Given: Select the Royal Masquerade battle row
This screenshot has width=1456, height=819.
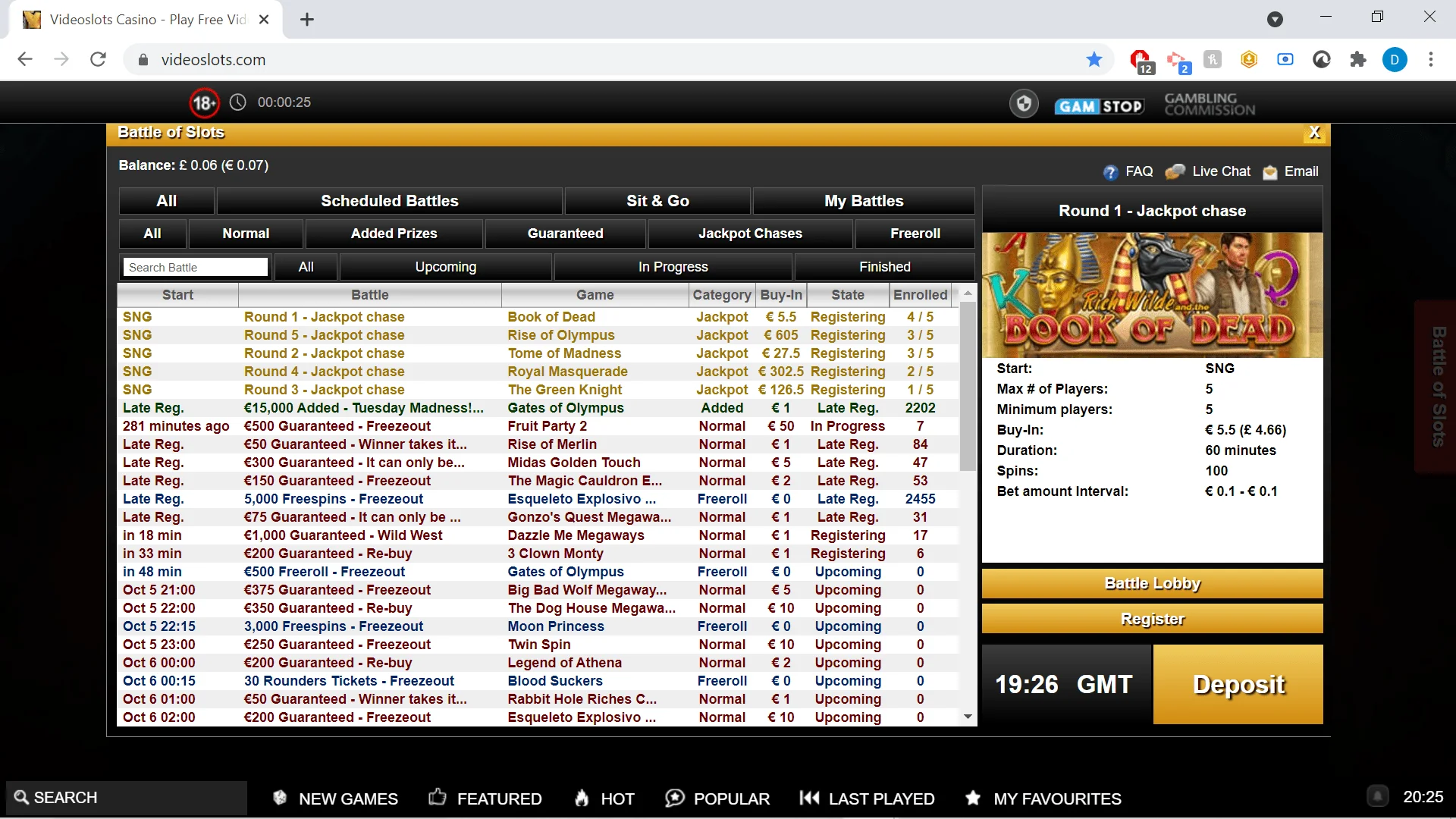Looking at the screenshot, I should 538,372.
